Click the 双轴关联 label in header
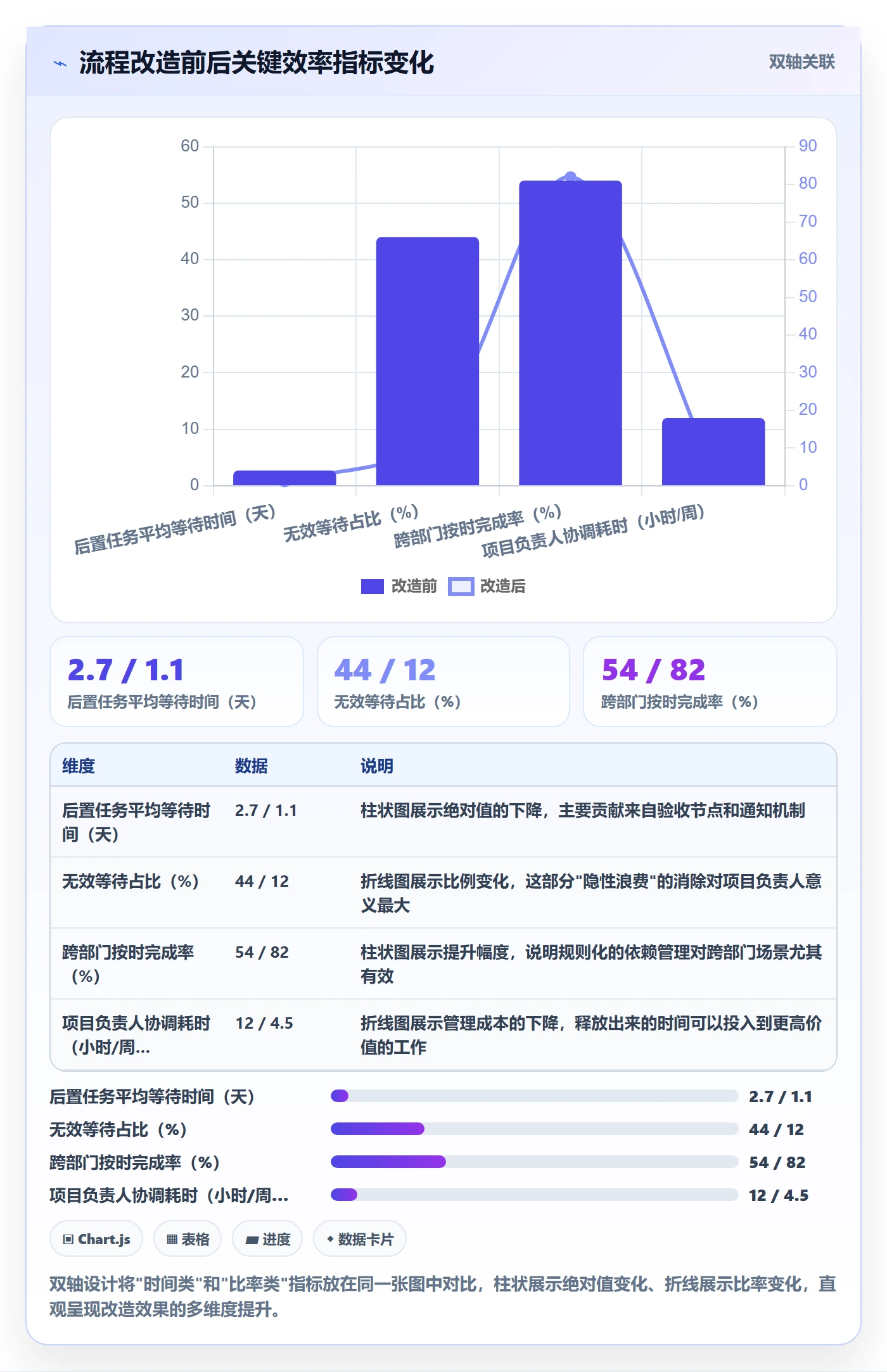The image size is (887, 1372). click(x=801, y=62)
